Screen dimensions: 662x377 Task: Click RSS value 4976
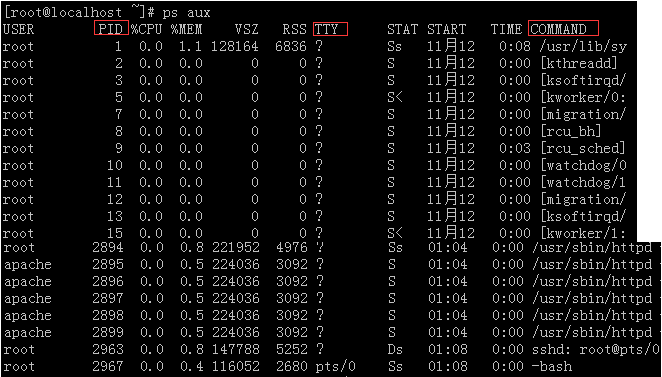tap(292, 247)
